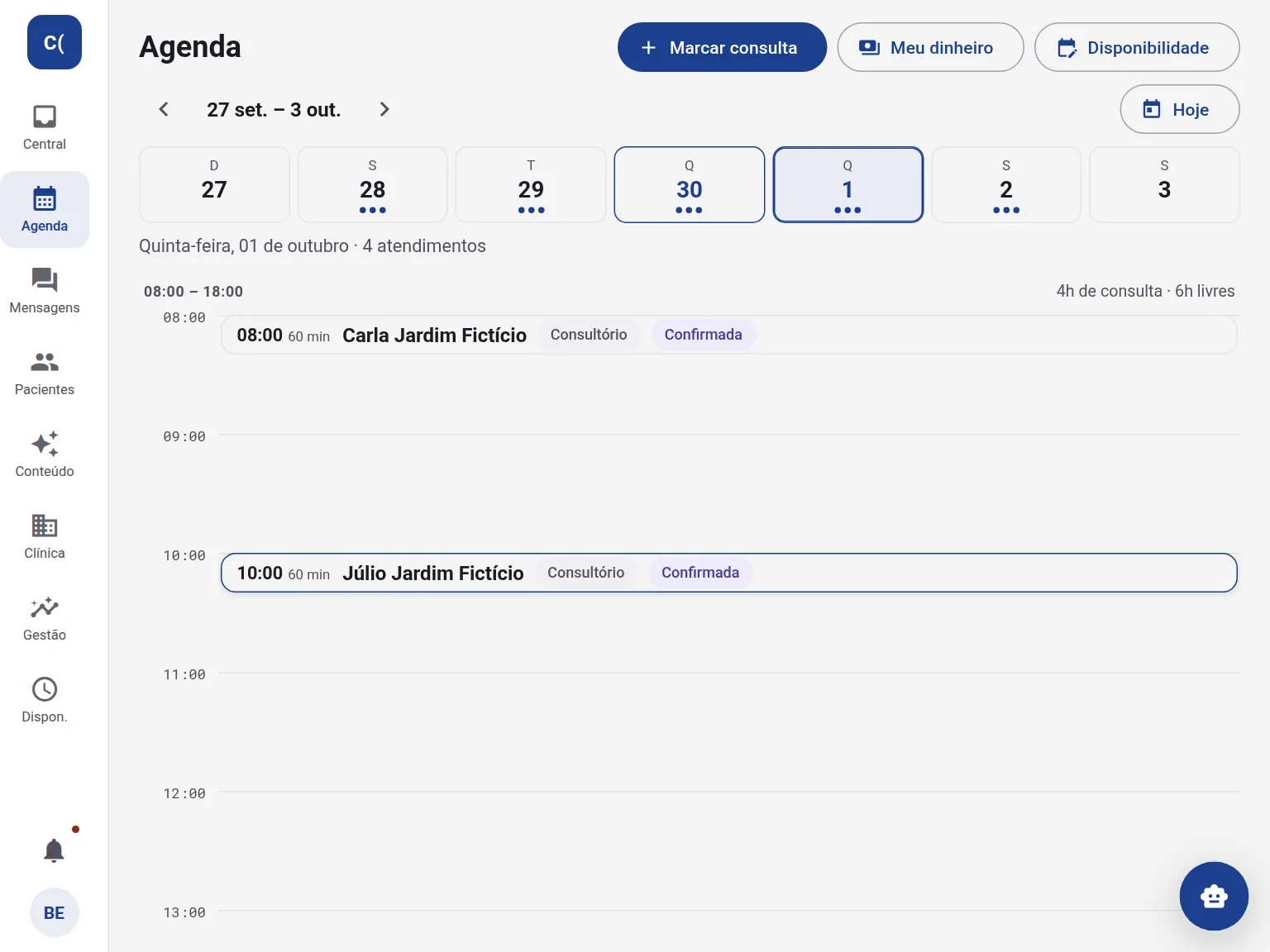
Task: Open Meu dinheiro
Action: pos(930,47)
